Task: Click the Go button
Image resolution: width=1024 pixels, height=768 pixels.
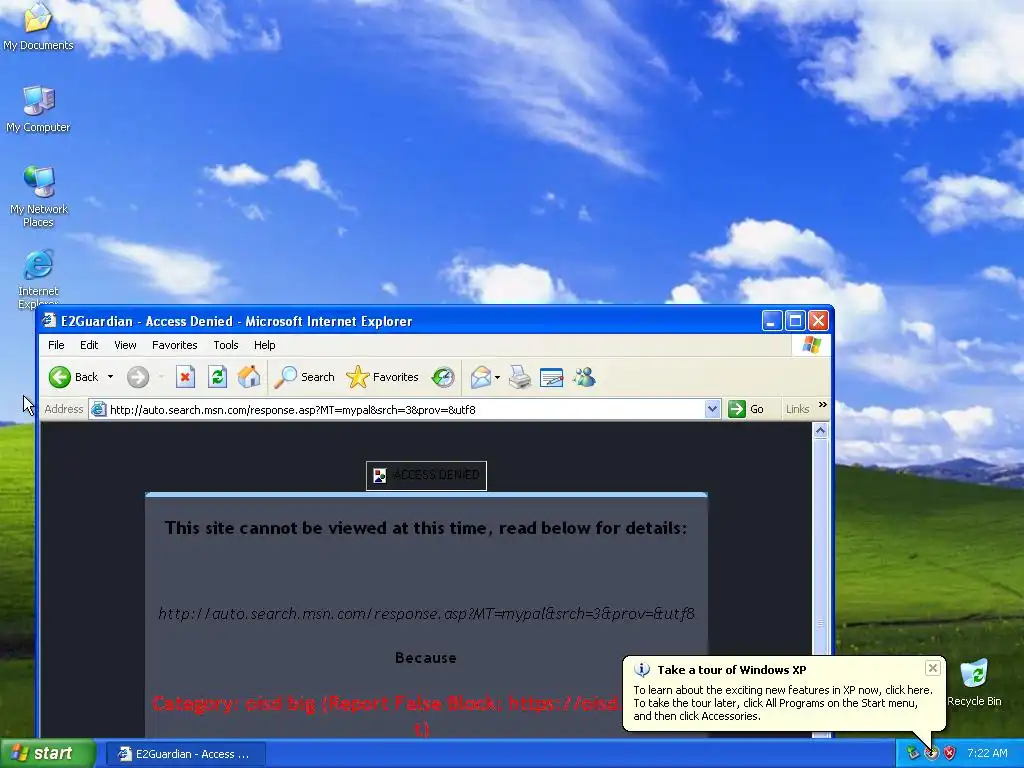Action: (746, 409)
